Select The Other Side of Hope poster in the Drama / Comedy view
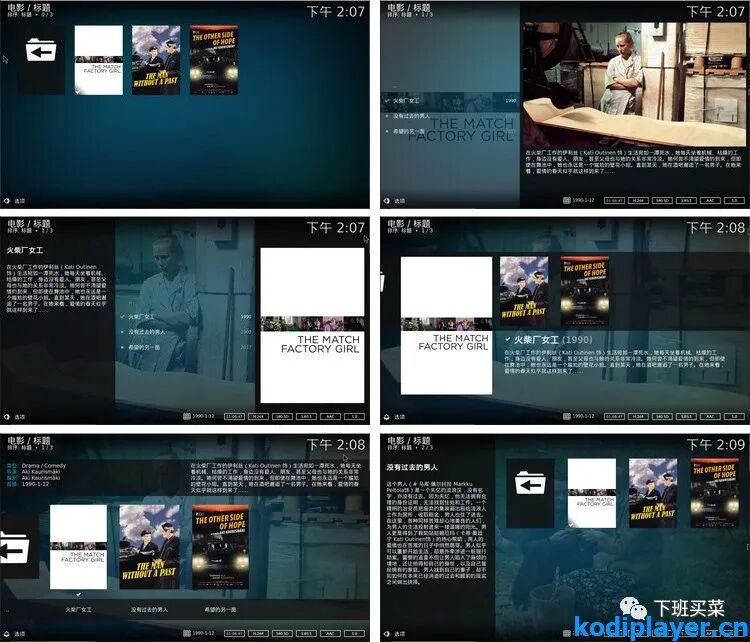 point(221,547)
